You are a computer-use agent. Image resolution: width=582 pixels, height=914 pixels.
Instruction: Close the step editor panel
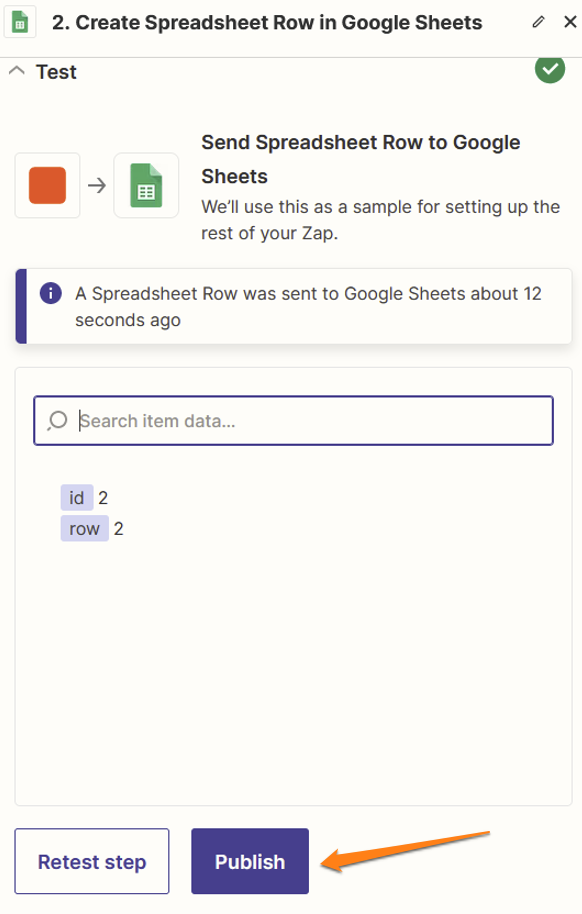570,22
